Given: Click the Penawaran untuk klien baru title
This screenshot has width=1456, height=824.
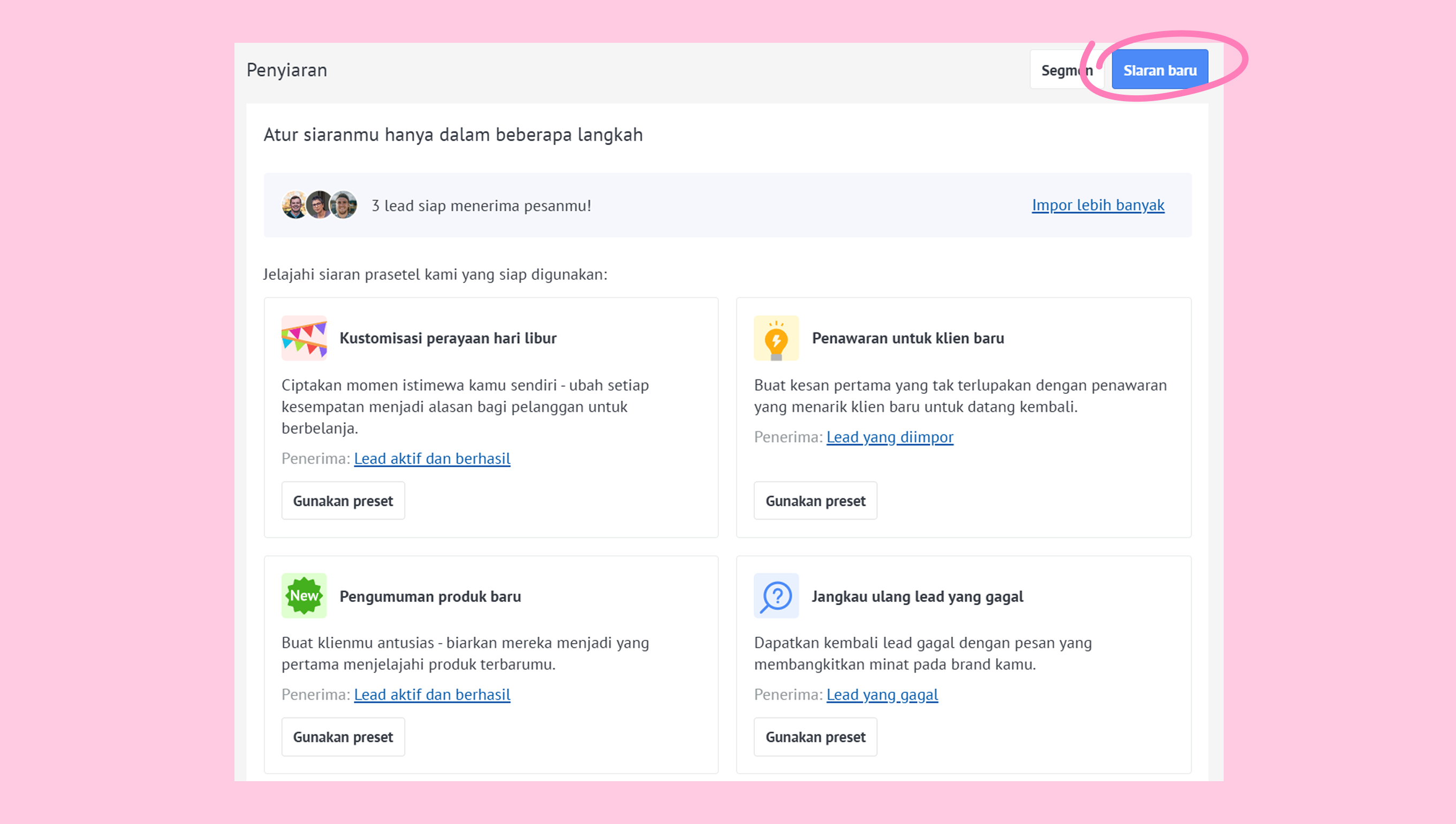Looking at the screenshot, I should (x=908, y=338).
